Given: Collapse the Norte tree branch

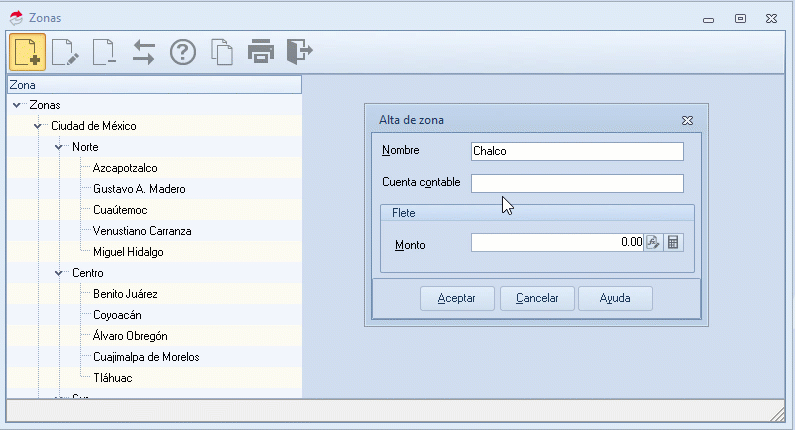Looking at the screenshot, I should point(59,147).
